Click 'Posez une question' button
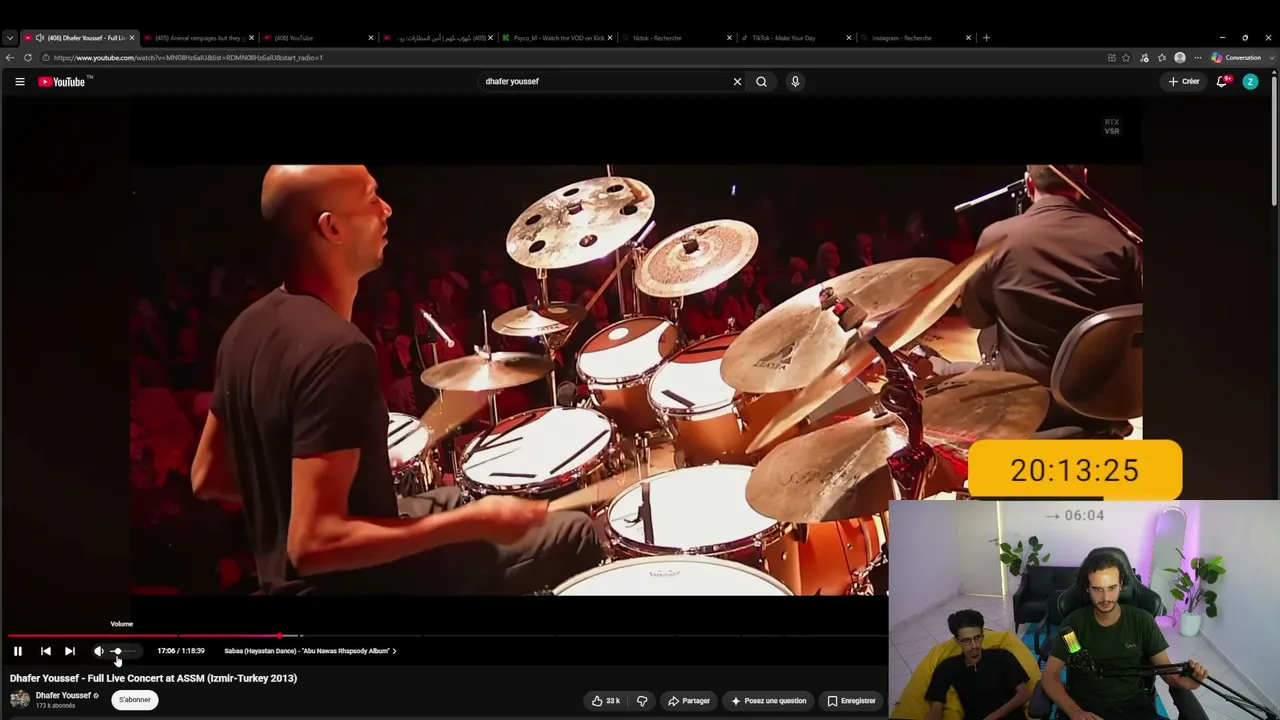Image resolution: width=1280 pixels, height=720 pixels. [769, 701]
